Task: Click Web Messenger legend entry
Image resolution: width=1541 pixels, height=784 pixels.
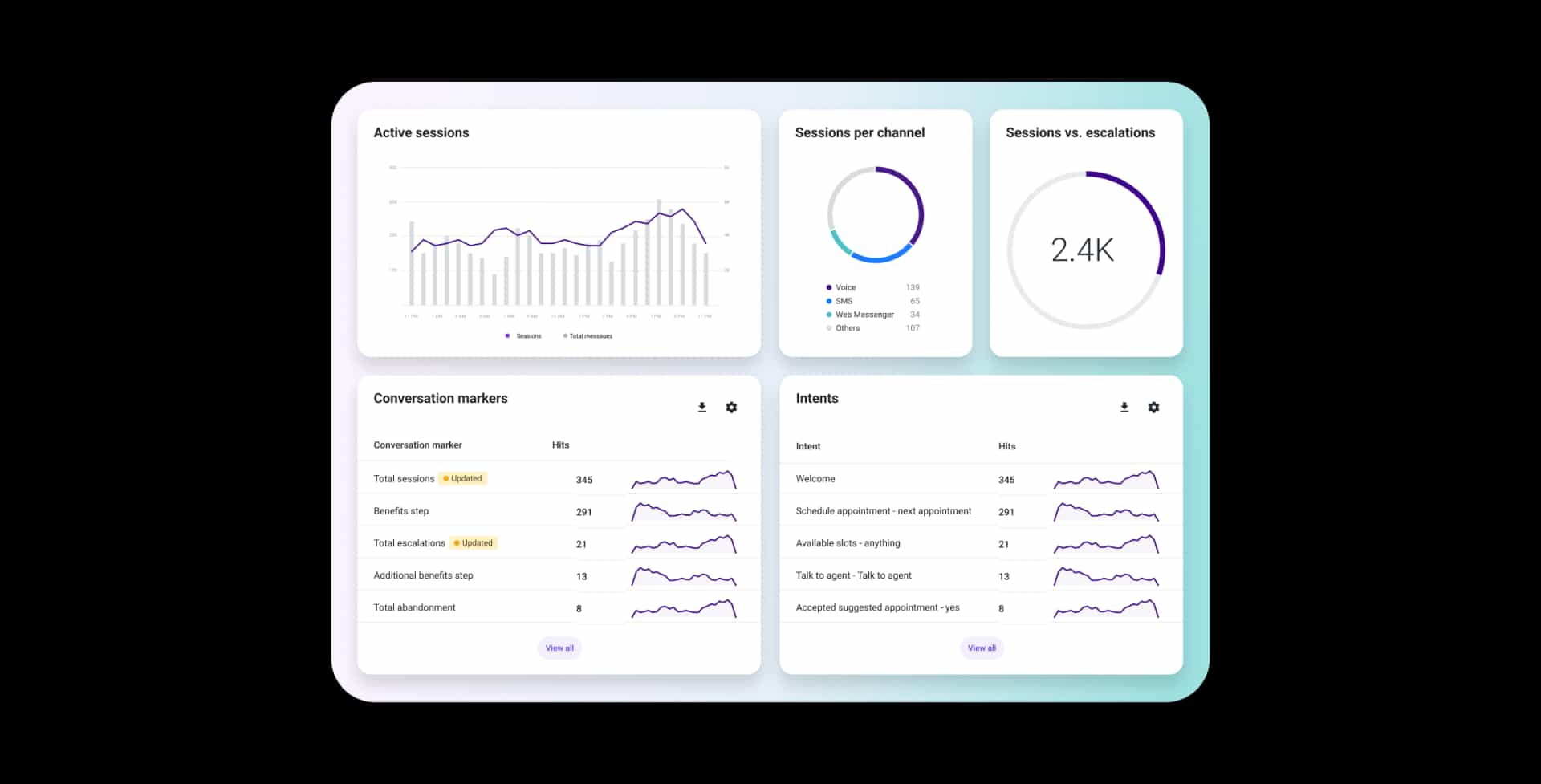Action: (864, 315)
